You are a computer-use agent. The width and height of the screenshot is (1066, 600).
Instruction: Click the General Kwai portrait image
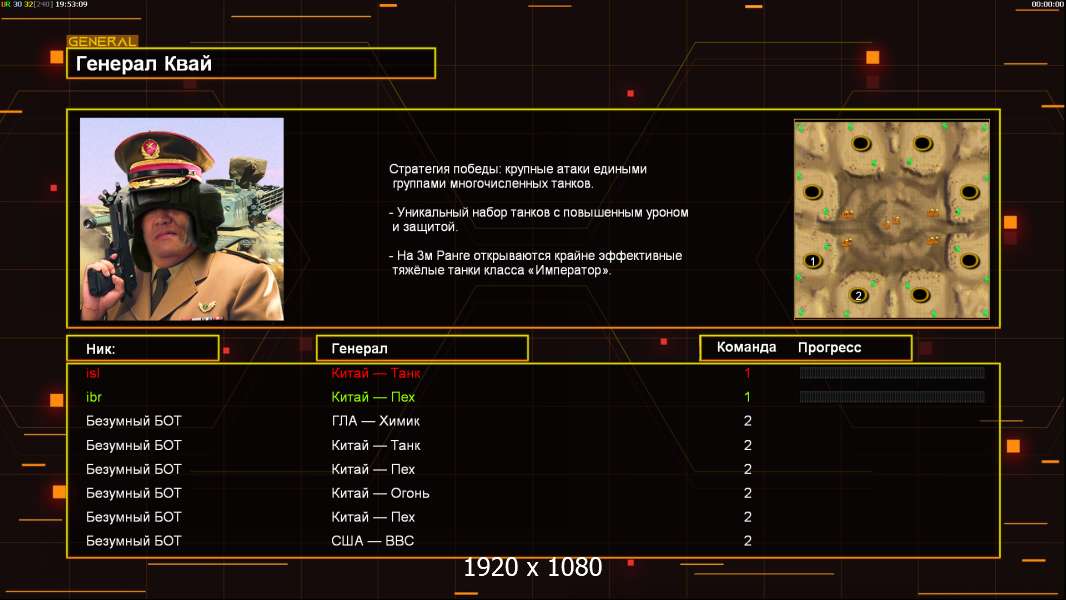point(182,219)
